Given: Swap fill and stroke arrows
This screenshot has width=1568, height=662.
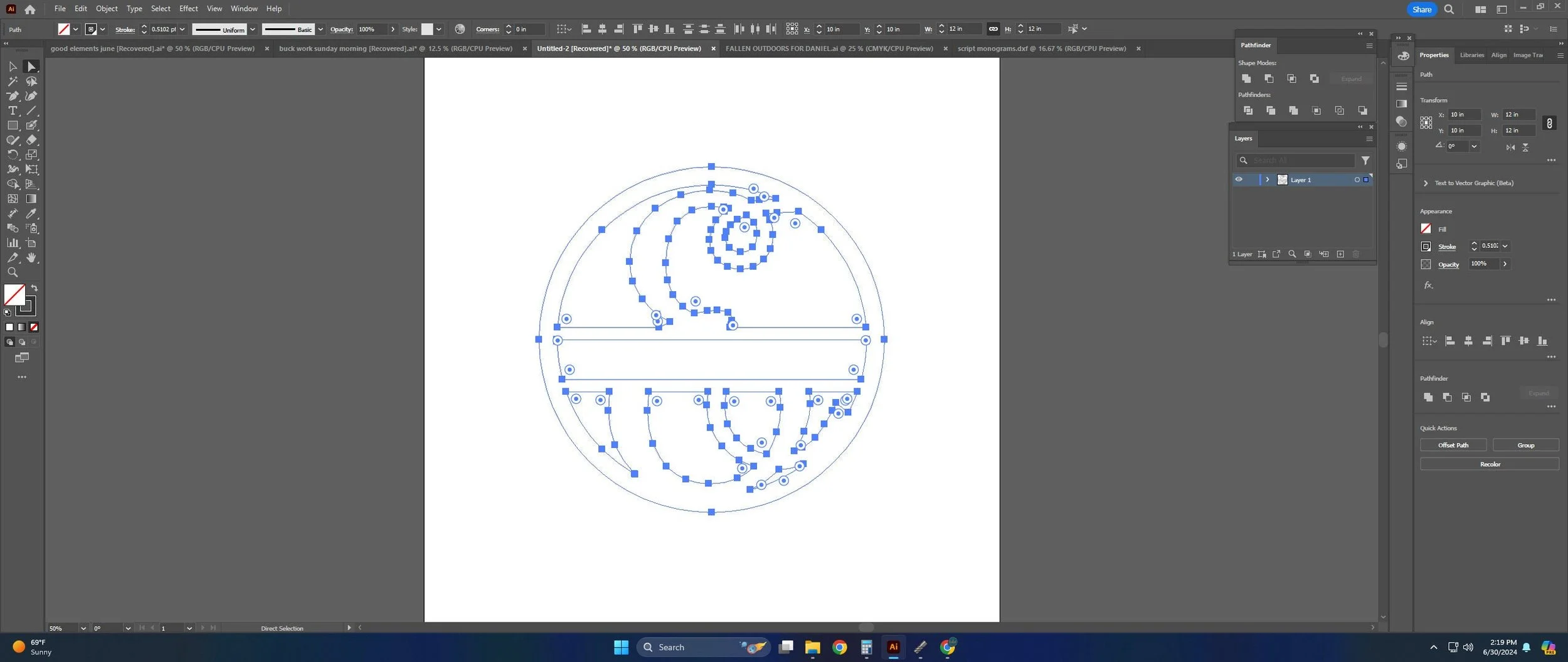Looking at the screenshot, I should (34, 288).
